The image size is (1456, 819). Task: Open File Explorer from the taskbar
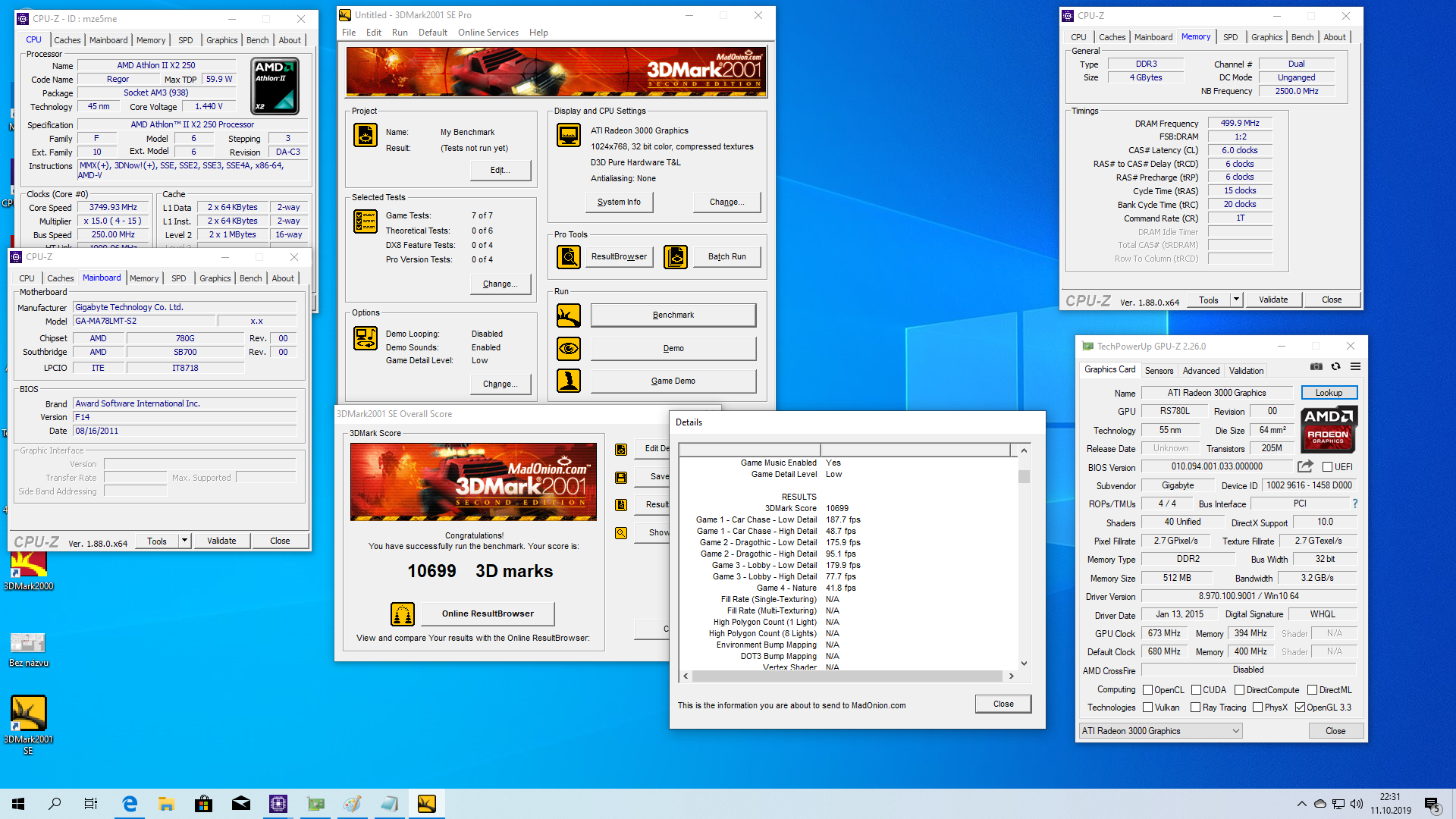point(167,804)
